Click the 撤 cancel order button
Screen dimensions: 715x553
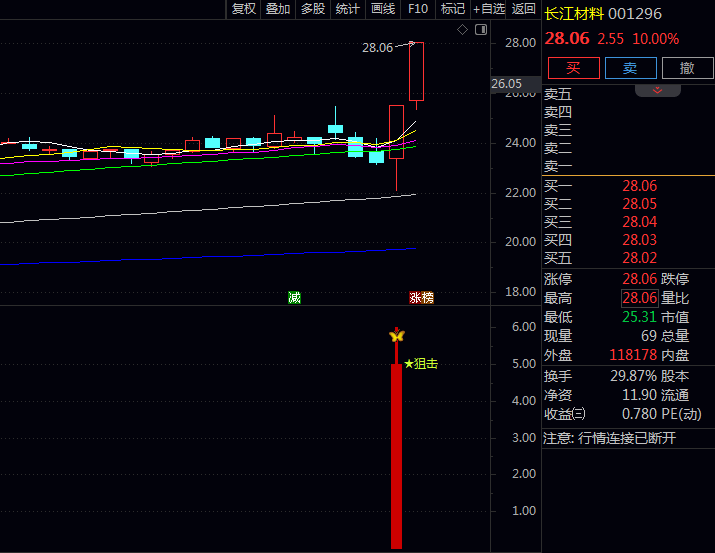coord(687,68)
